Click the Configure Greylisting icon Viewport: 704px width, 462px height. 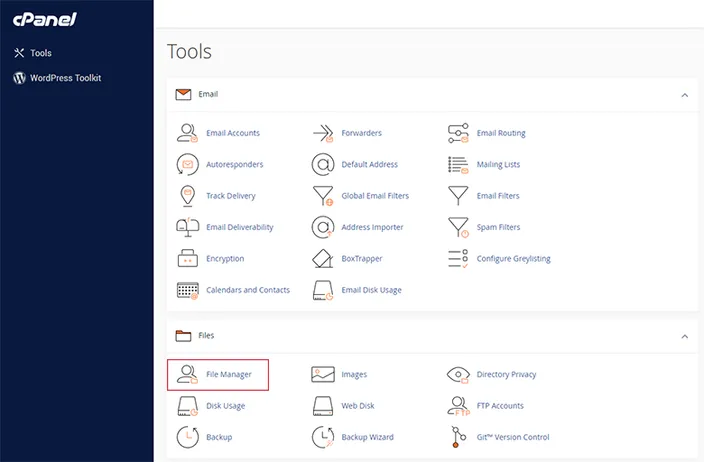[x=458, y=259]
